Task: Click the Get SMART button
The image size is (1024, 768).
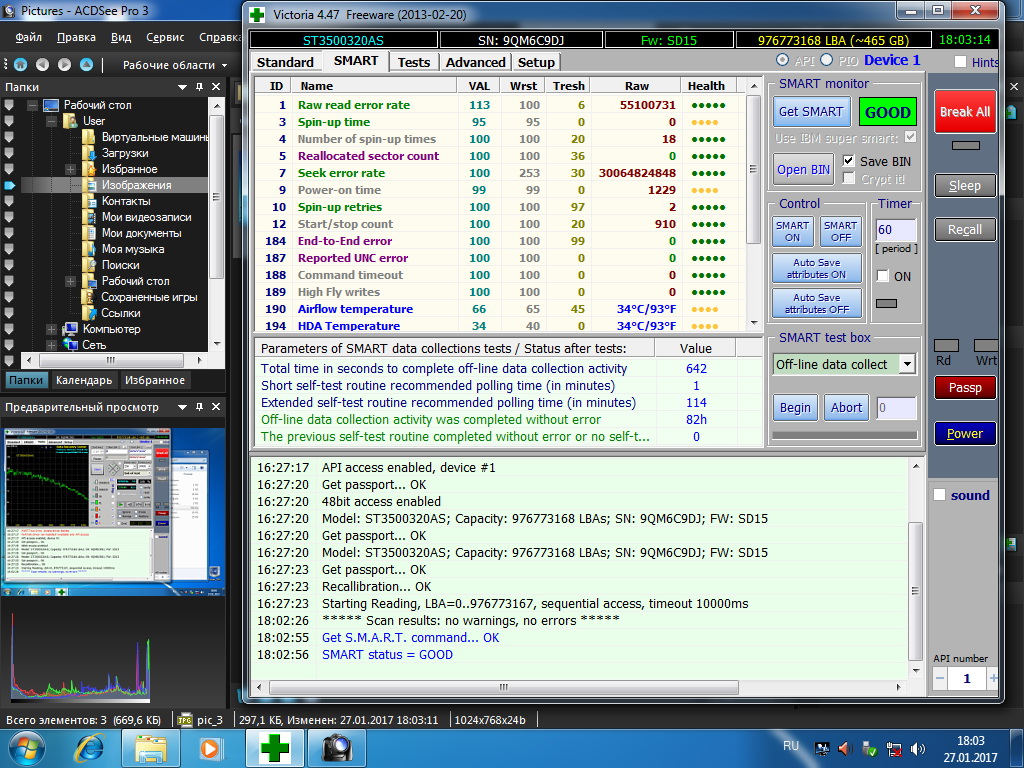Action: tap(811, 112)
